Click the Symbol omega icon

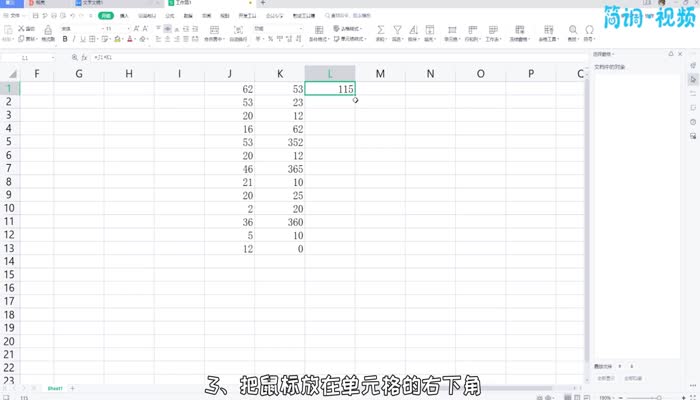click(592, 30)
